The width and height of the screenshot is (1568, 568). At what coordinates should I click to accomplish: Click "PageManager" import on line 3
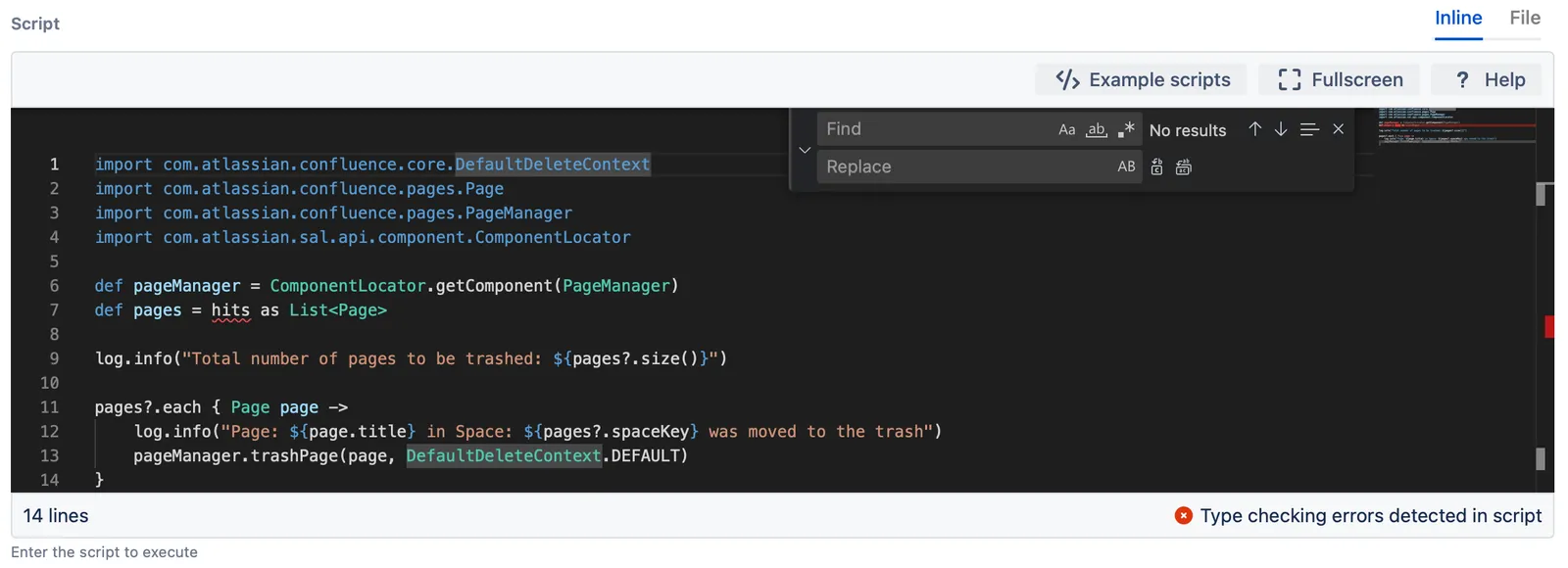point(518,213)
